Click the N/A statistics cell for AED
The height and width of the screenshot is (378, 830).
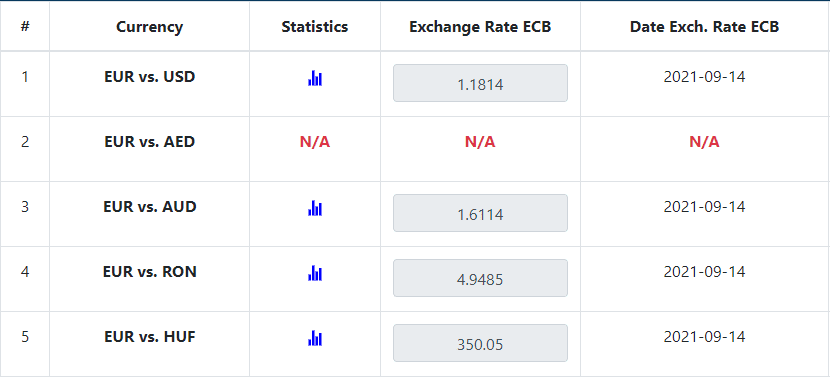(315, 142)
